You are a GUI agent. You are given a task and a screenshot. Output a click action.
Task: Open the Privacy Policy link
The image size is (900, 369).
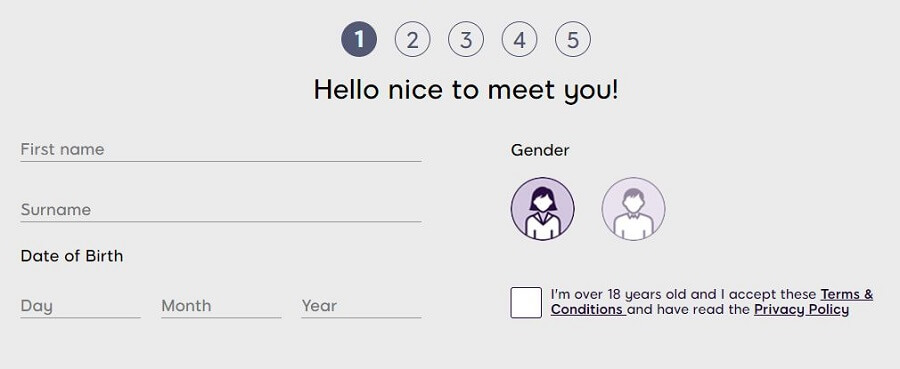click(801, 309)
